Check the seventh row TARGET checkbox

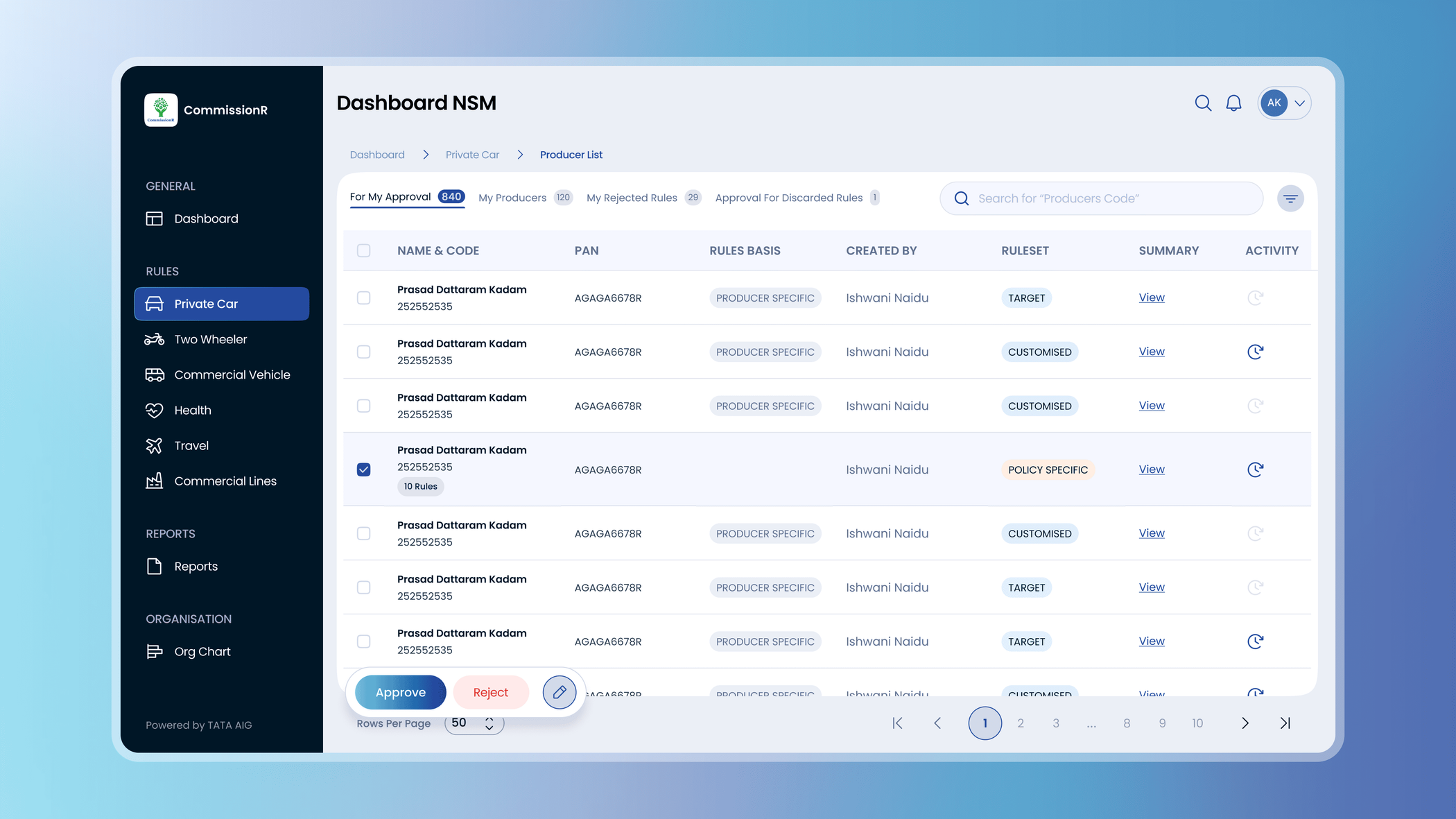(363, 641)
